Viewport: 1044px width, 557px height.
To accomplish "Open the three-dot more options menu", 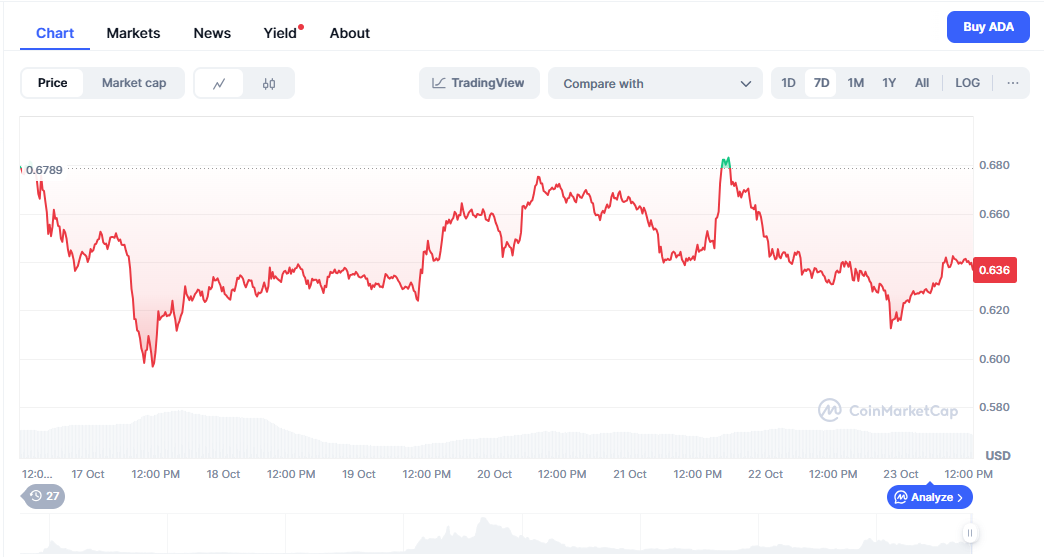I will click(1012, 83).
